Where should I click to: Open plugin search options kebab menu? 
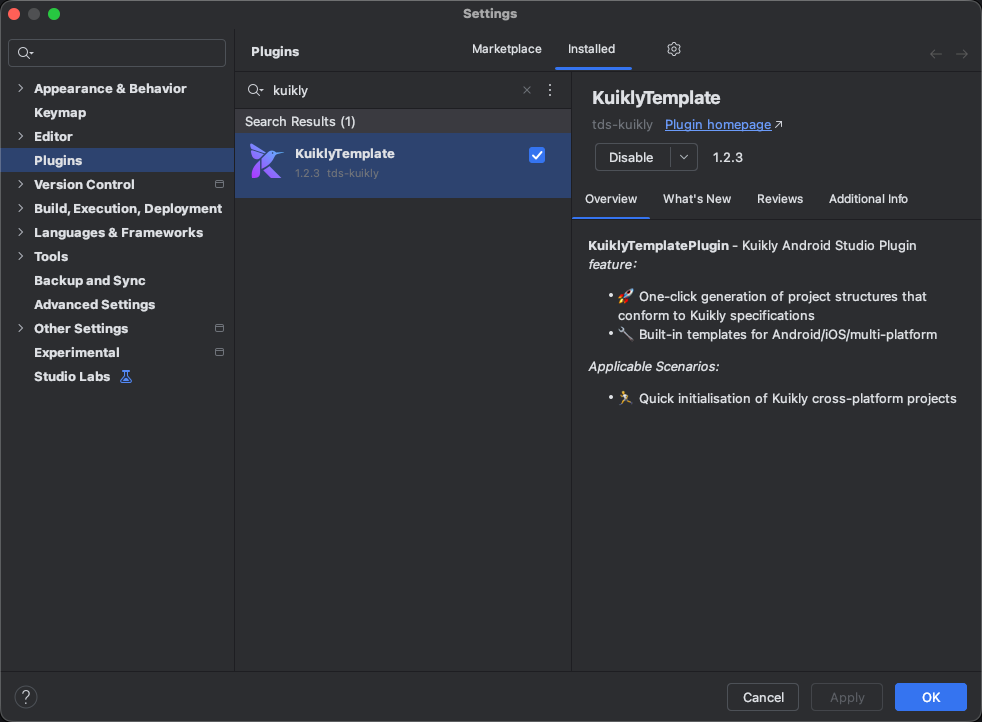pyautogui.click(x=550, y=90)
